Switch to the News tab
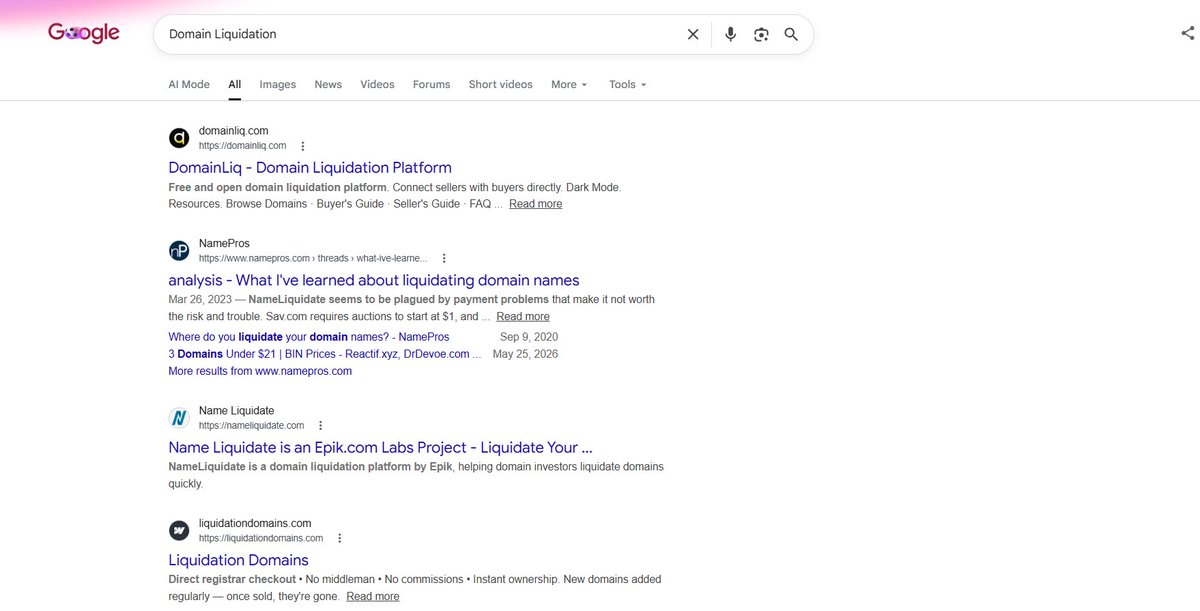This screenshot has width=1200, height=611. [328, 85]
